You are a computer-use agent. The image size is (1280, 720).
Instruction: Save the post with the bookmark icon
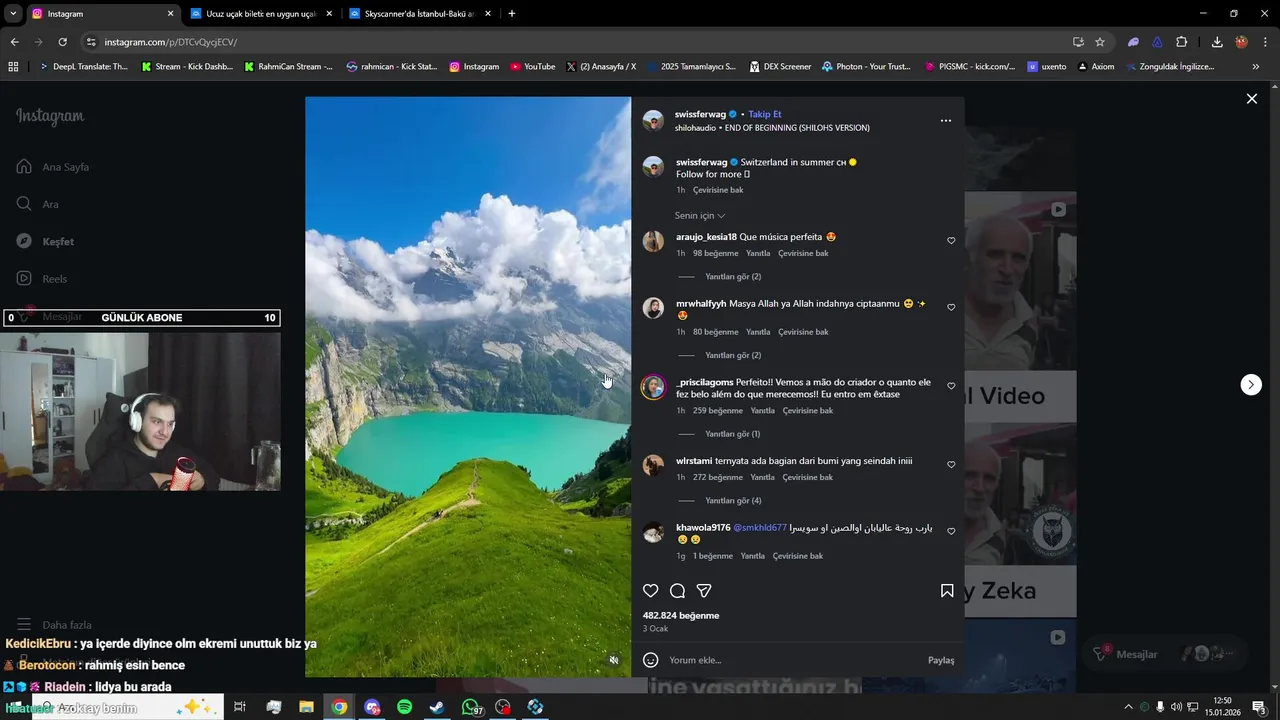coord(947,591)
